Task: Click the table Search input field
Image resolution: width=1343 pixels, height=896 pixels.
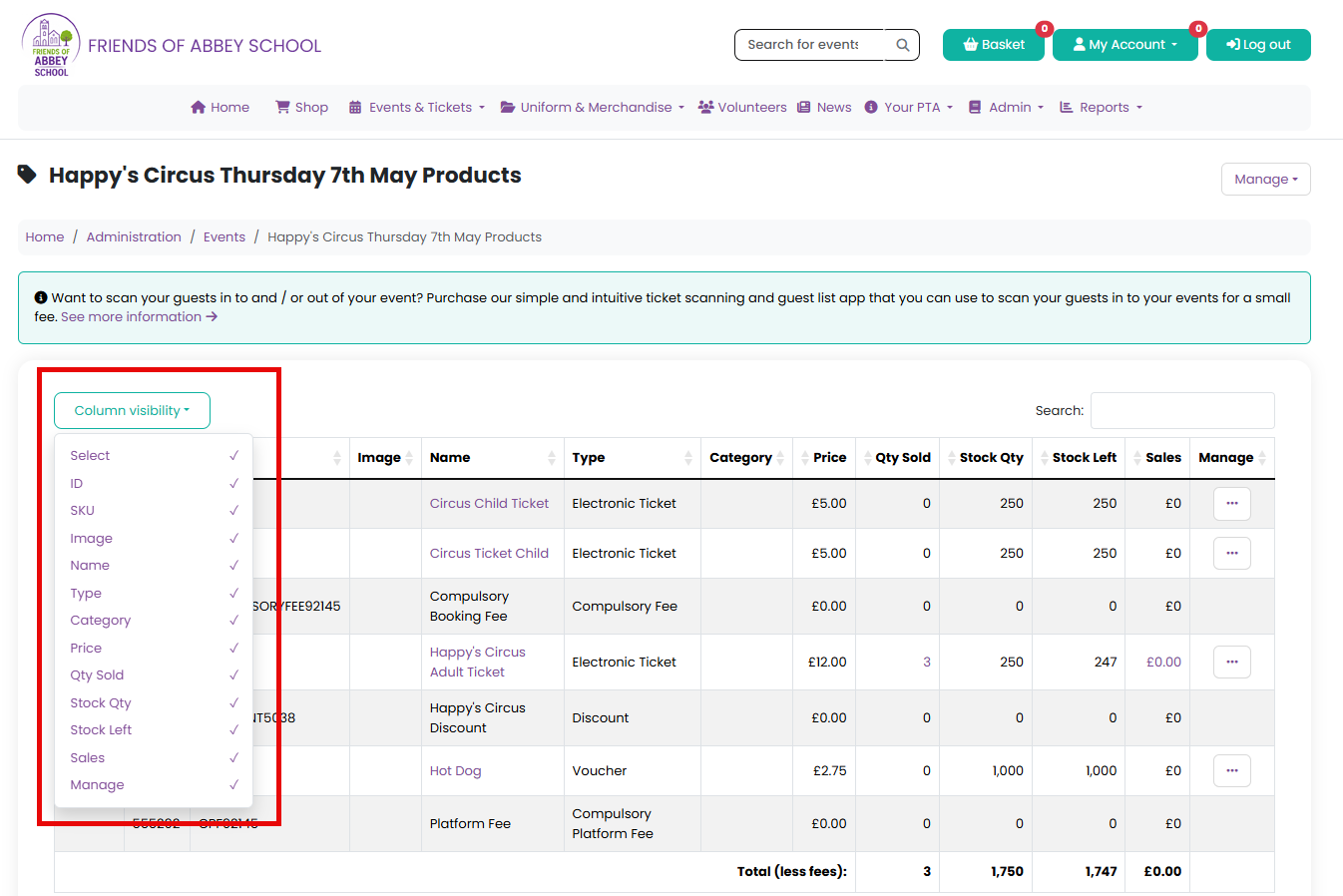Action: click(1182, 411)
